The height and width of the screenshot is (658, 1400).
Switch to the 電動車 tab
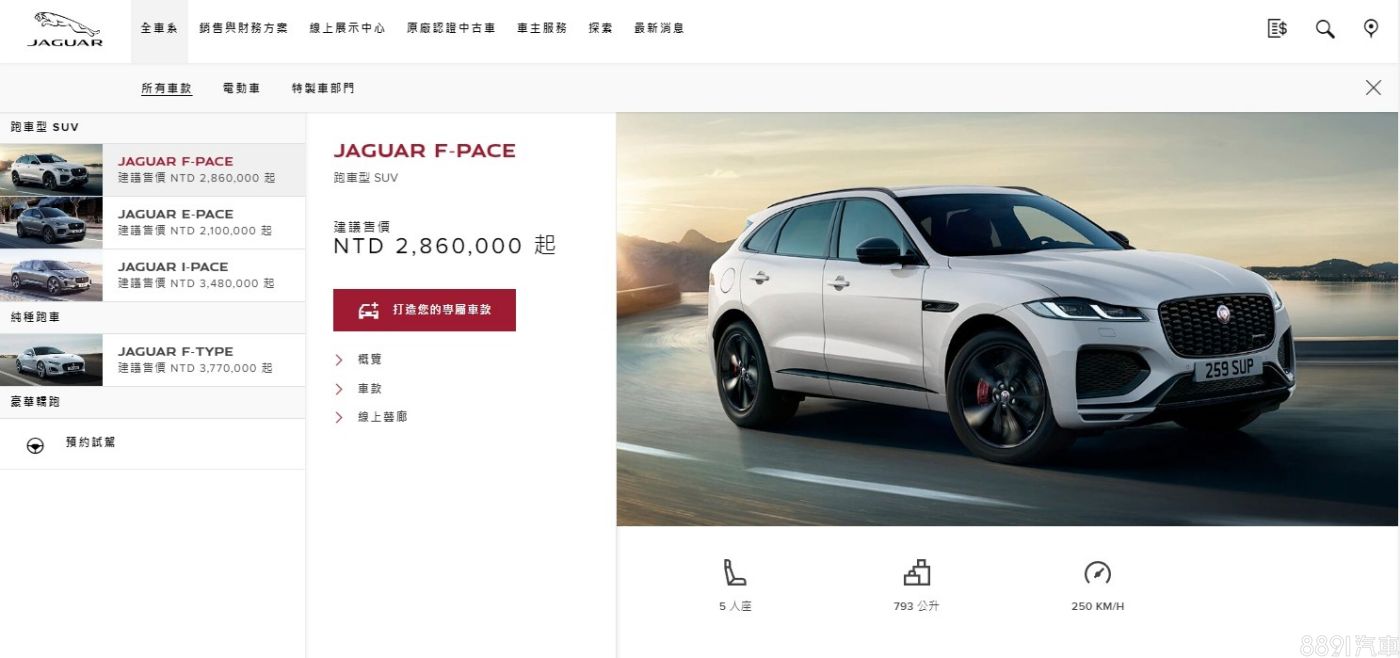241,88
